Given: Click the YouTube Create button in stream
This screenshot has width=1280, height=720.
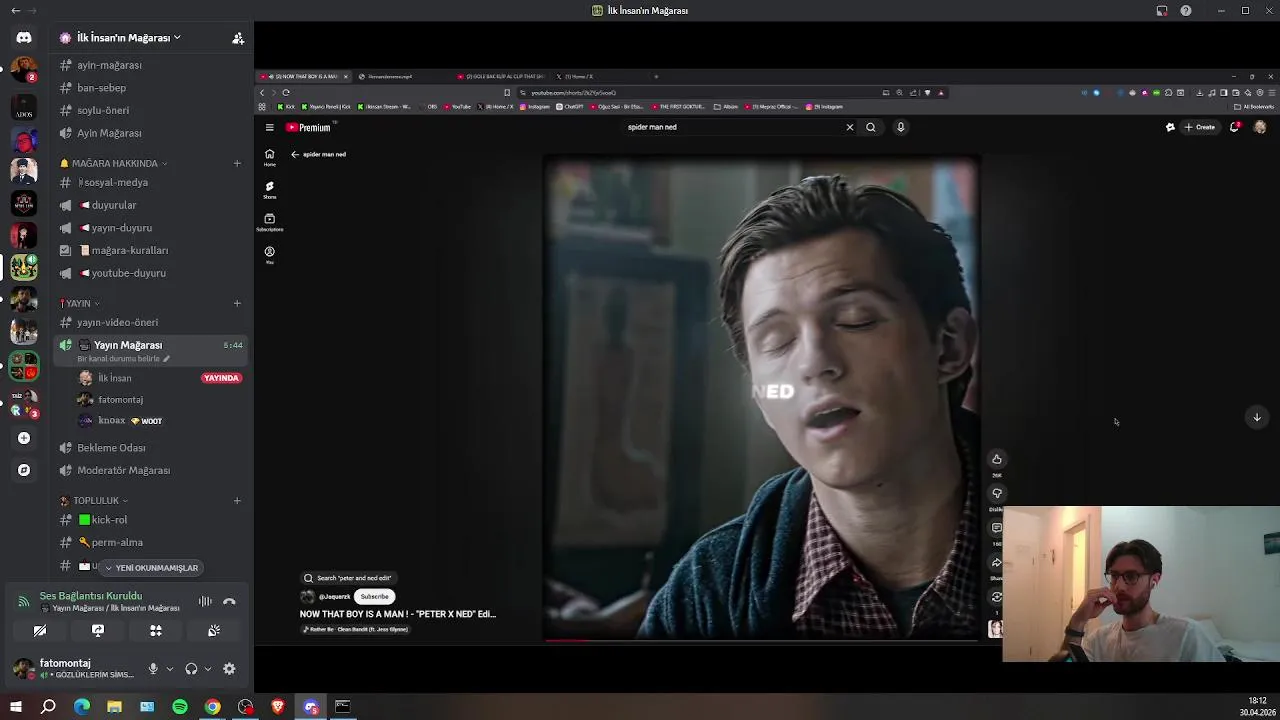Looking at the screenshot, I should (1199, 127).
